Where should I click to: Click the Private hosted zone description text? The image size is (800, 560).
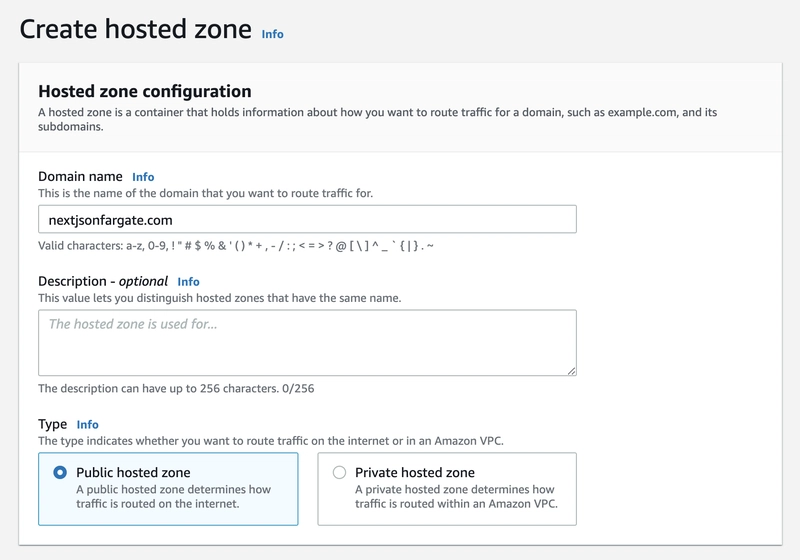(455, 497)
